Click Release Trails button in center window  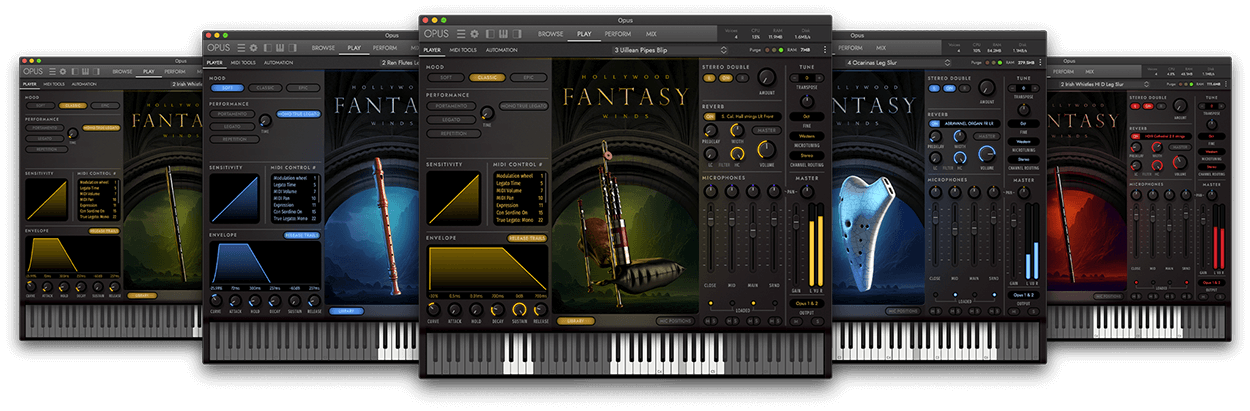pyautogui.click(x=527, y=239)
